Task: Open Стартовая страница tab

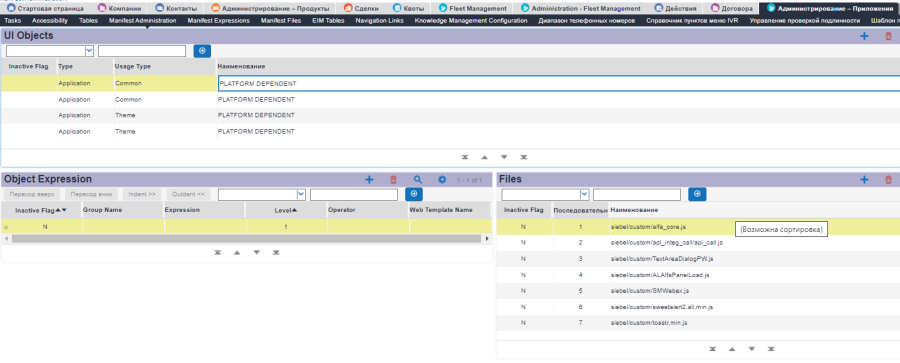Action: coord(45,9)
